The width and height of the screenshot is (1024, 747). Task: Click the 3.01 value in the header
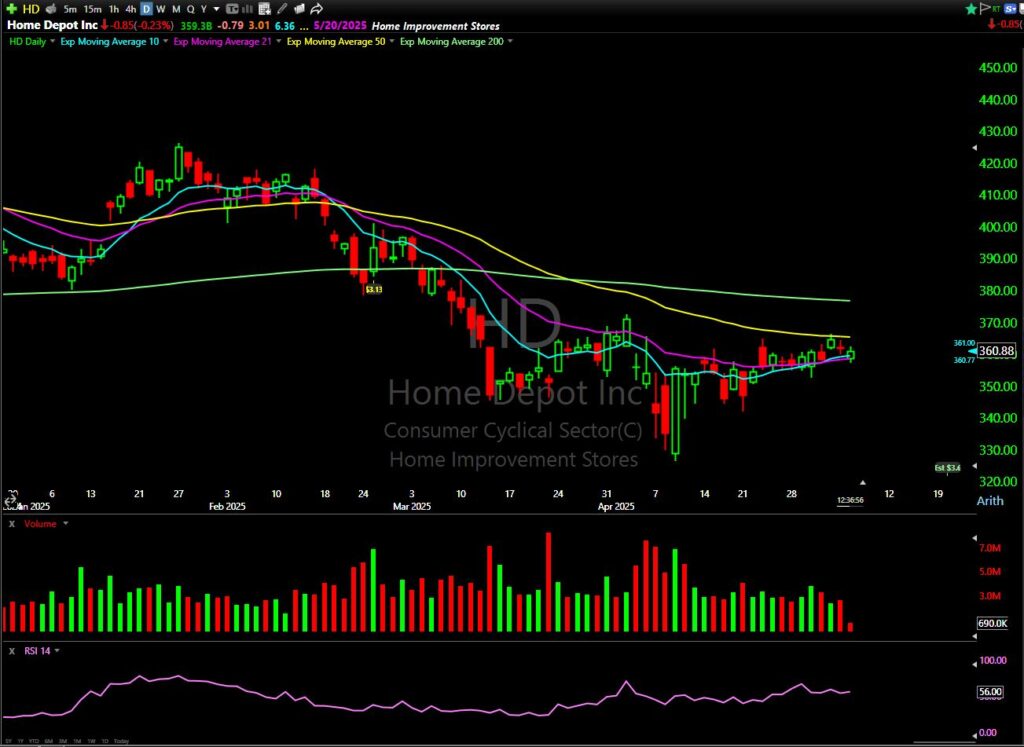(259, 26)
